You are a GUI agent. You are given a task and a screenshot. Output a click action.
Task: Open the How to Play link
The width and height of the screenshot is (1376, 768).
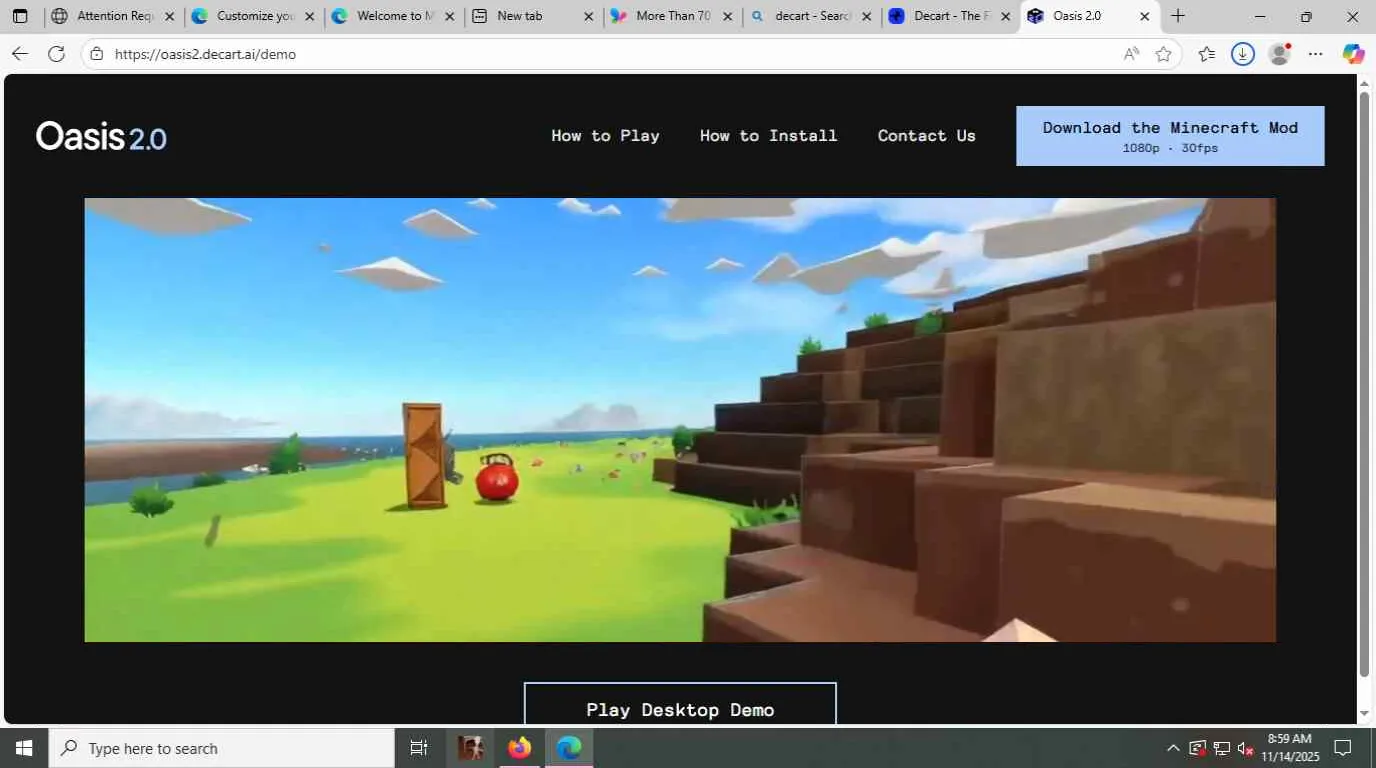tap(605, 136)
